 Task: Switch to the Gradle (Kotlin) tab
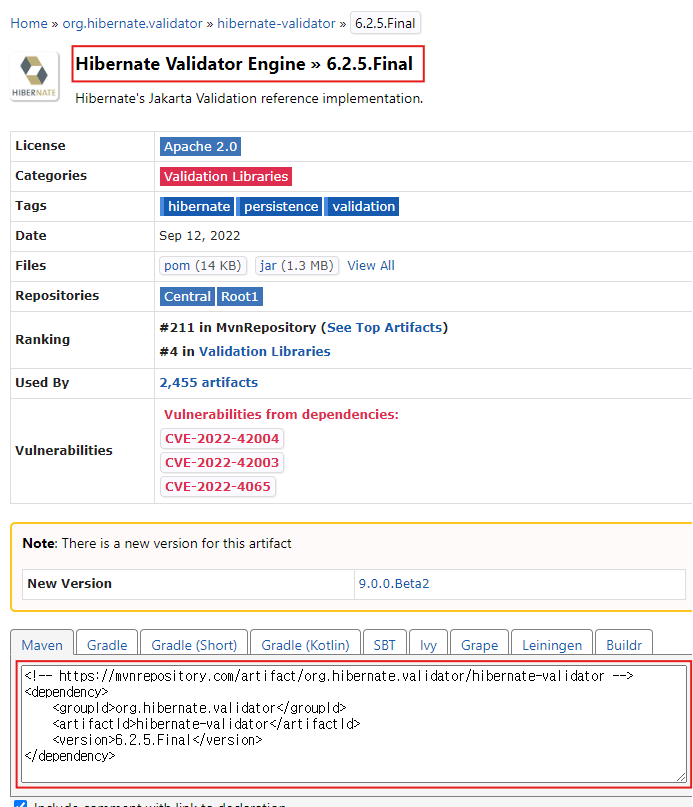coord(305,644)
